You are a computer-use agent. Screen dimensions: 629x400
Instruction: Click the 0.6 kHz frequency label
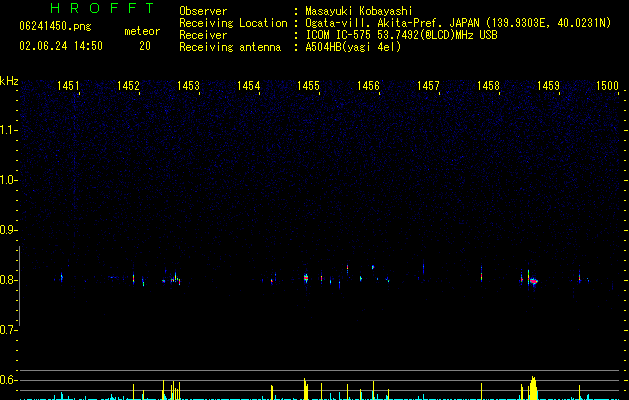[8, 380]
